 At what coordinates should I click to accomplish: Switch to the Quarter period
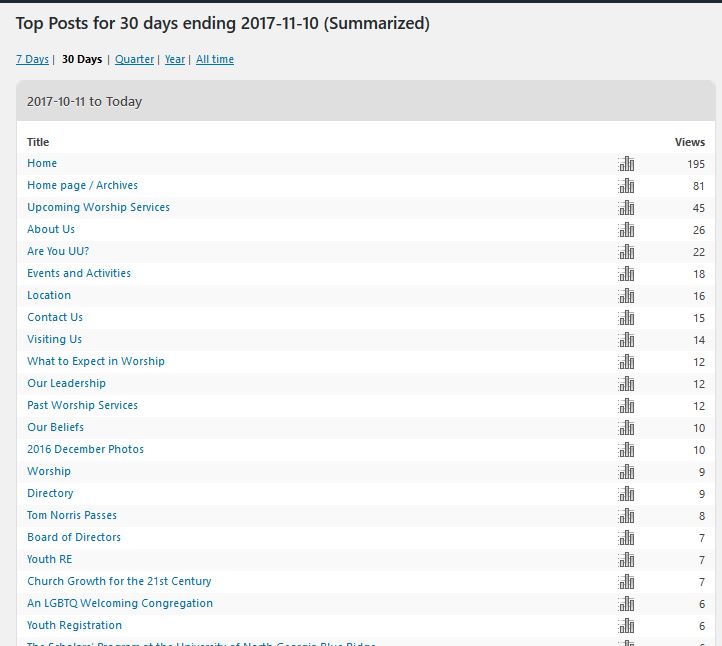[134, 59]
